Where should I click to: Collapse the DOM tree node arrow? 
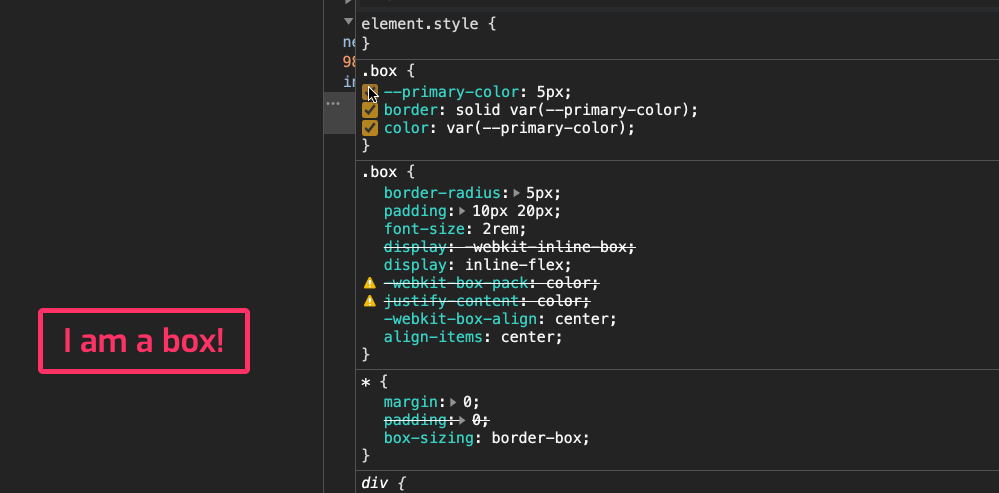tap(348, 21)
